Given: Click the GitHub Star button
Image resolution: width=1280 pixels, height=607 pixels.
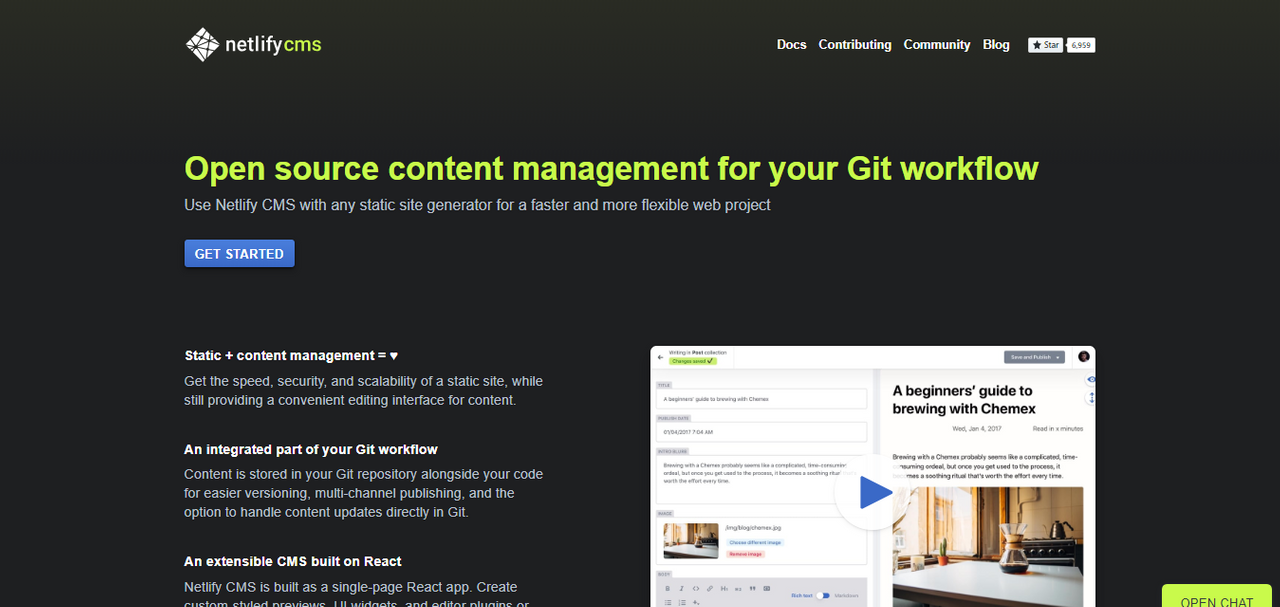Looking at the screenshot, I should click(1045, 45).
